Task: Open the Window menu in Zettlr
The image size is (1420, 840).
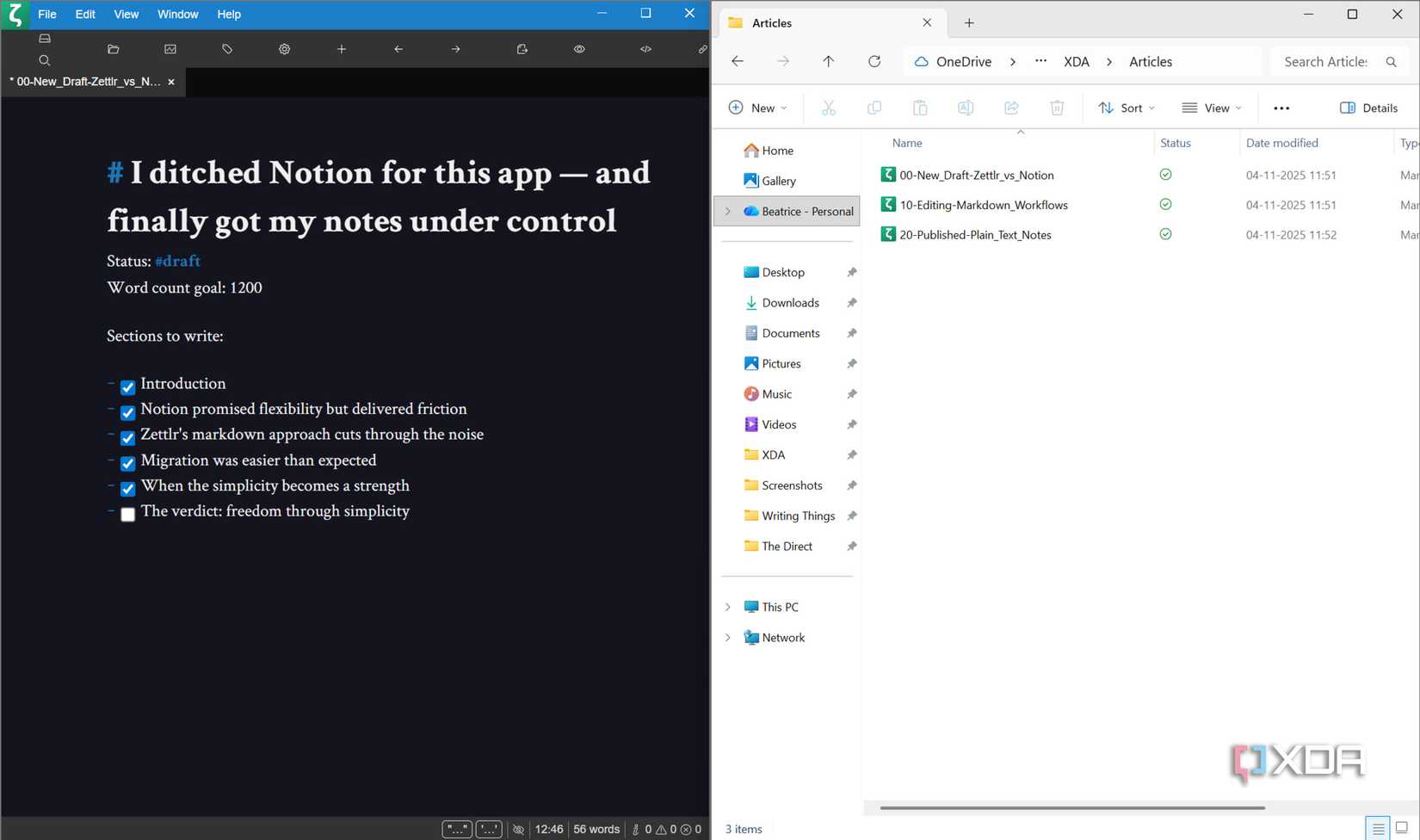Action: click(178, 14)
